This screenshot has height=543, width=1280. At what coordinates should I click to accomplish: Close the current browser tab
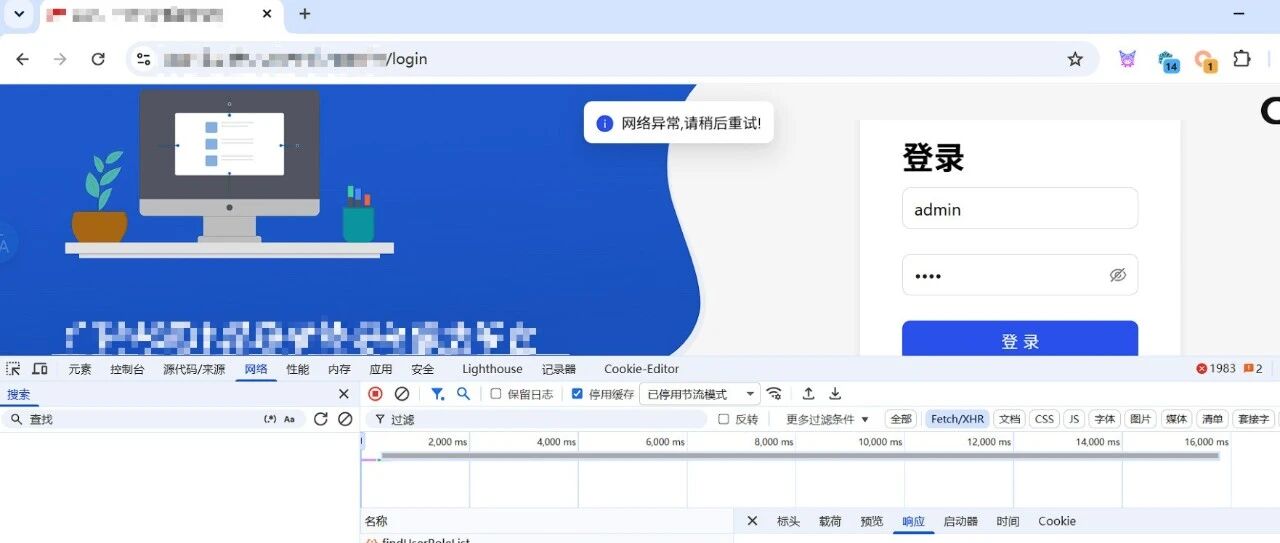pos(266,14)
